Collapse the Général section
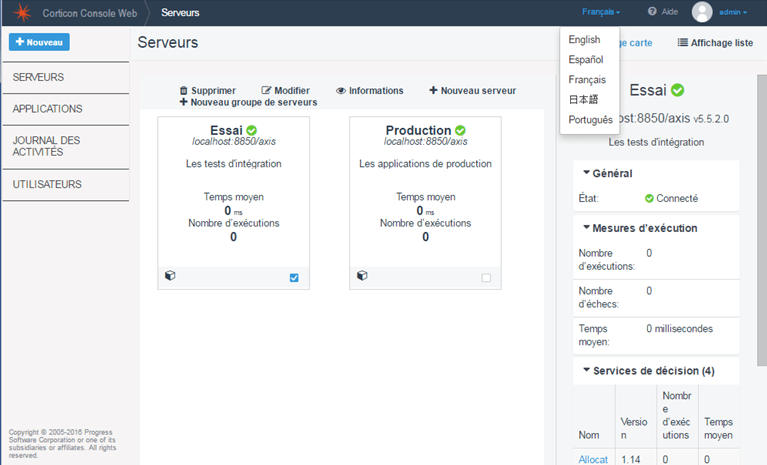The image size is (767, 465). pyautogui.click(x=586, y=174)
